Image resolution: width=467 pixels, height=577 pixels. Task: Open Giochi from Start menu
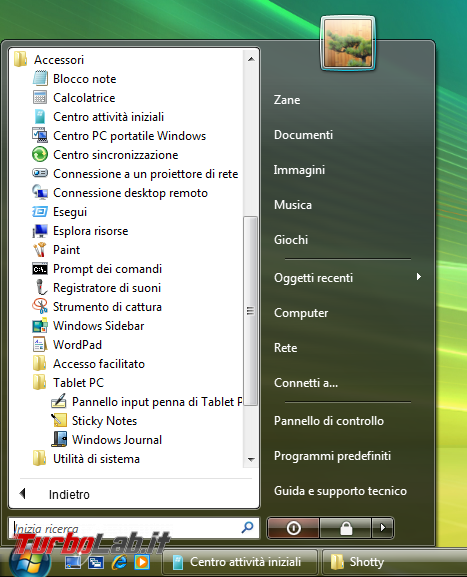coord(291,240)
